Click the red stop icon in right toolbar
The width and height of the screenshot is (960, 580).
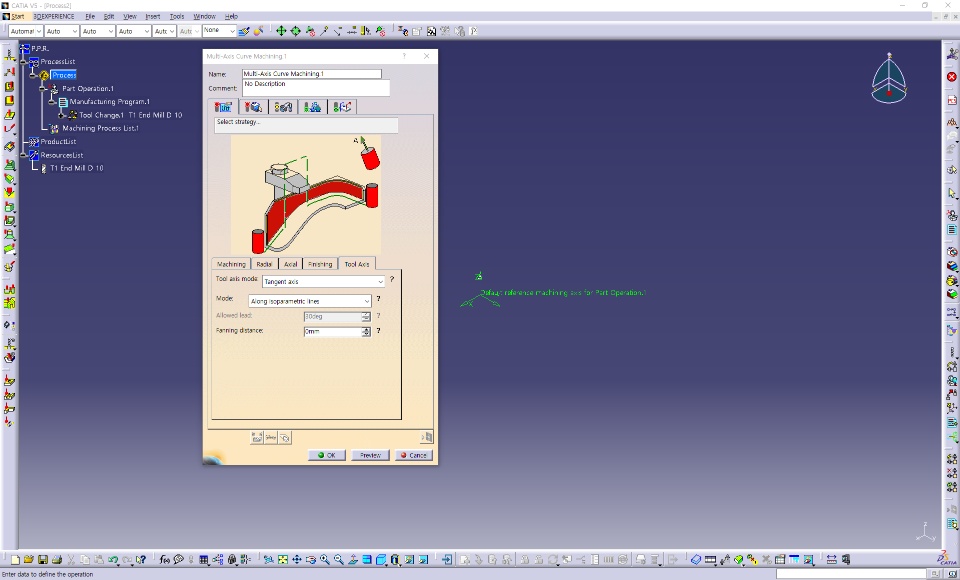(951, 77)
